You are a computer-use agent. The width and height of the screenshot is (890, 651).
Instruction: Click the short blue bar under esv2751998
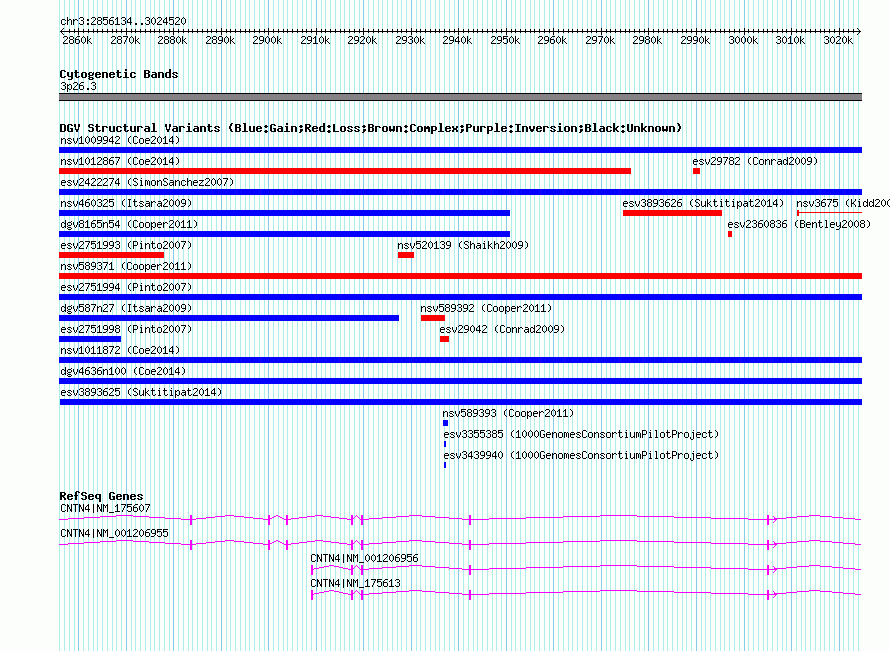point(90,339)
